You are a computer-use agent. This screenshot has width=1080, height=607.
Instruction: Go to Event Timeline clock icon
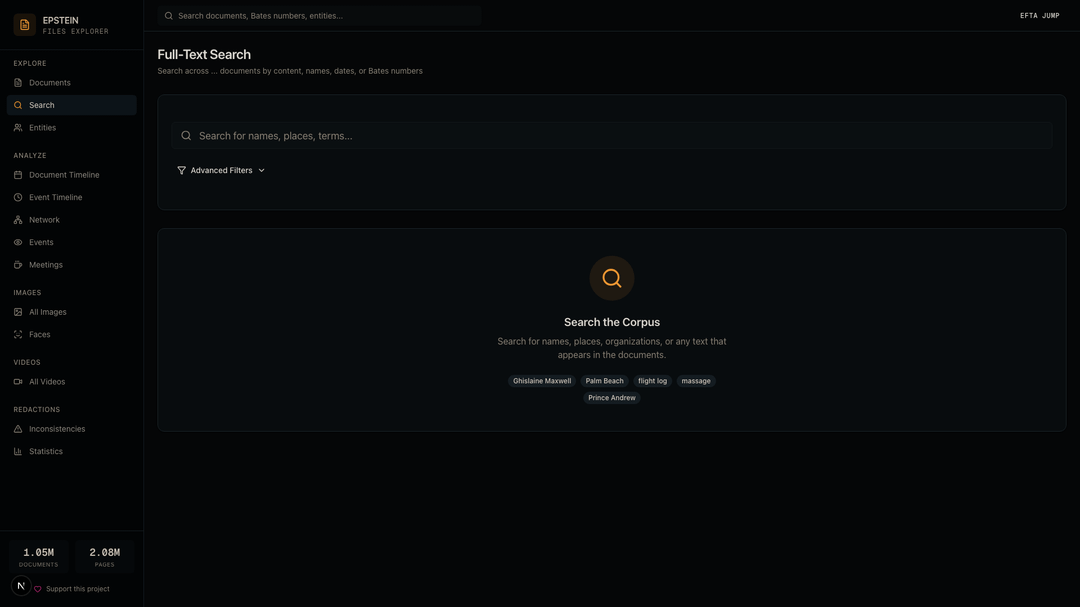[18, 198]
